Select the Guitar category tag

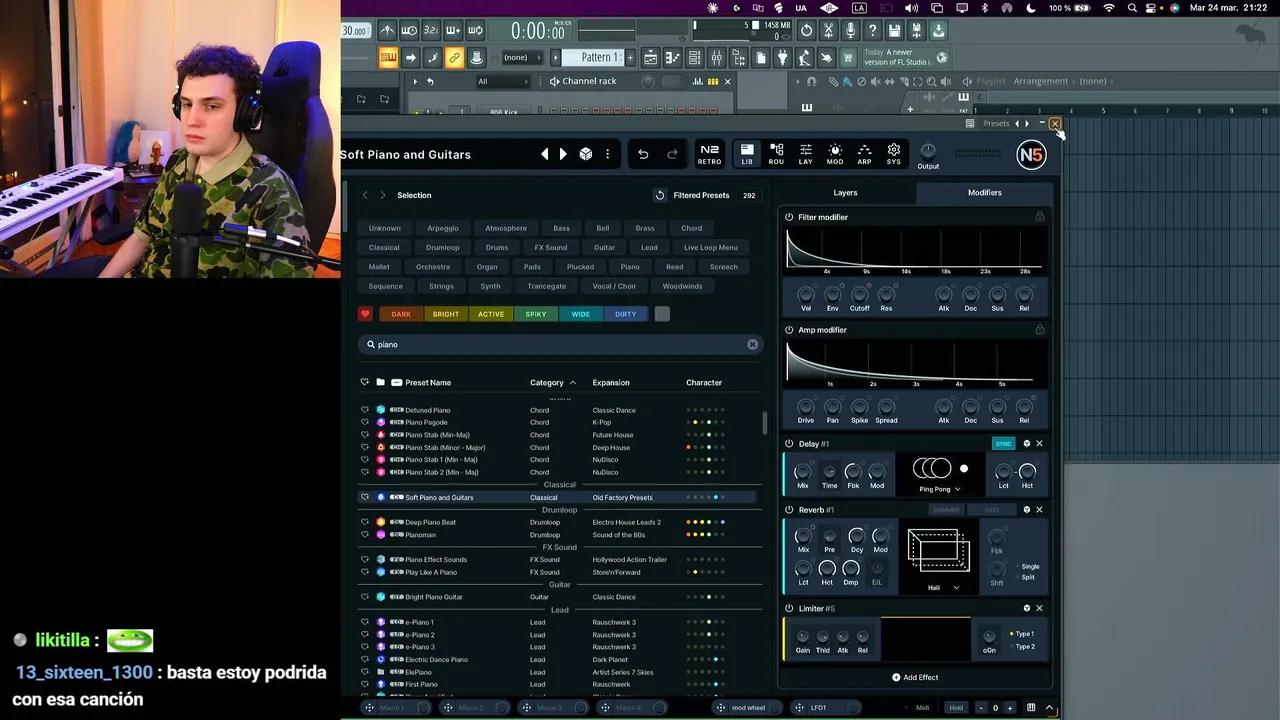[604, 247]
